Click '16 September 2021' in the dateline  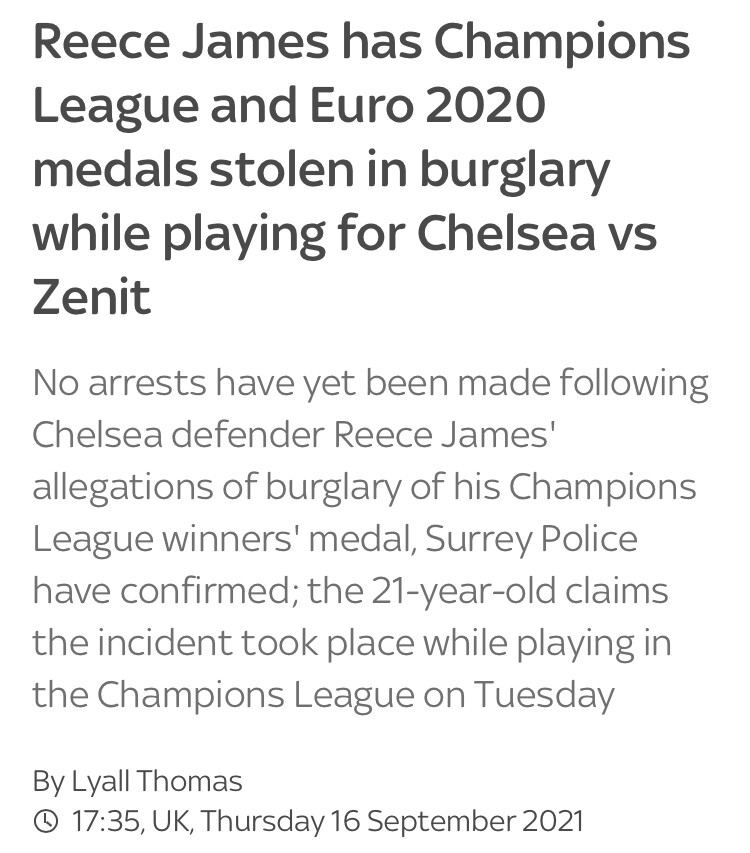tap(457, 821)
